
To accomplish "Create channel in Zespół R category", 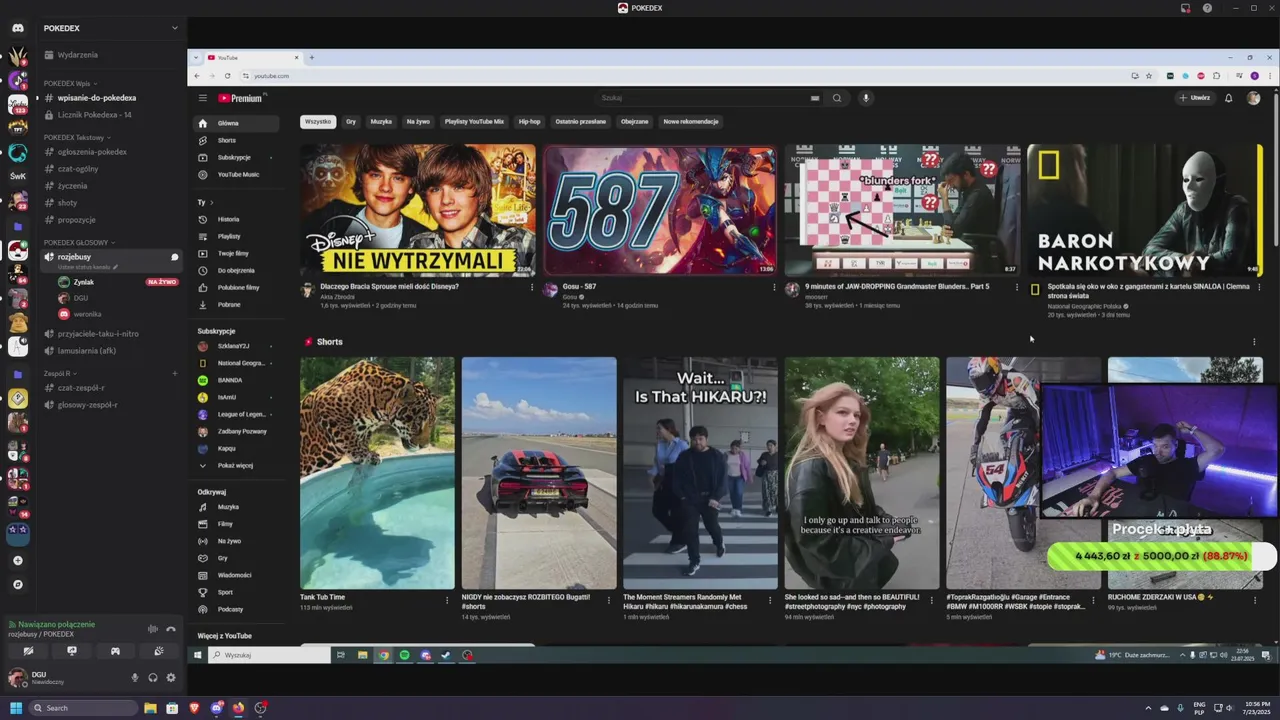I will (174, 373).
